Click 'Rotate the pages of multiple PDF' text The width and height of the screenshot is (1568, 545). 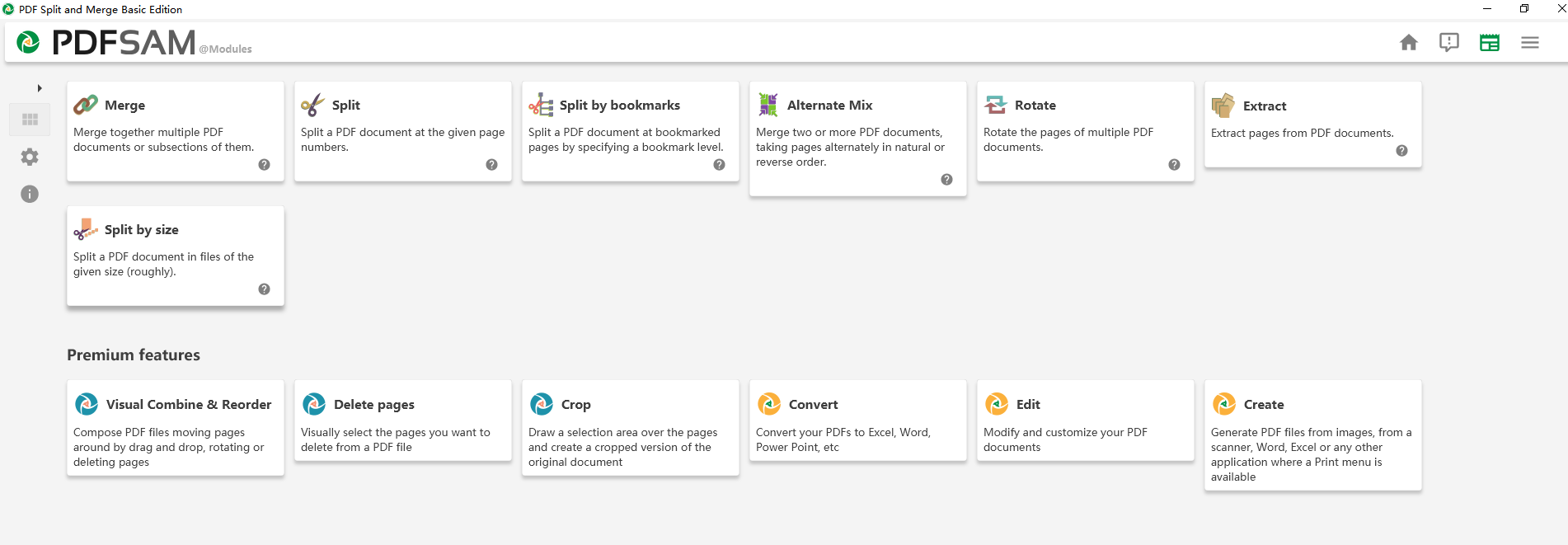tap(1068, 132)
